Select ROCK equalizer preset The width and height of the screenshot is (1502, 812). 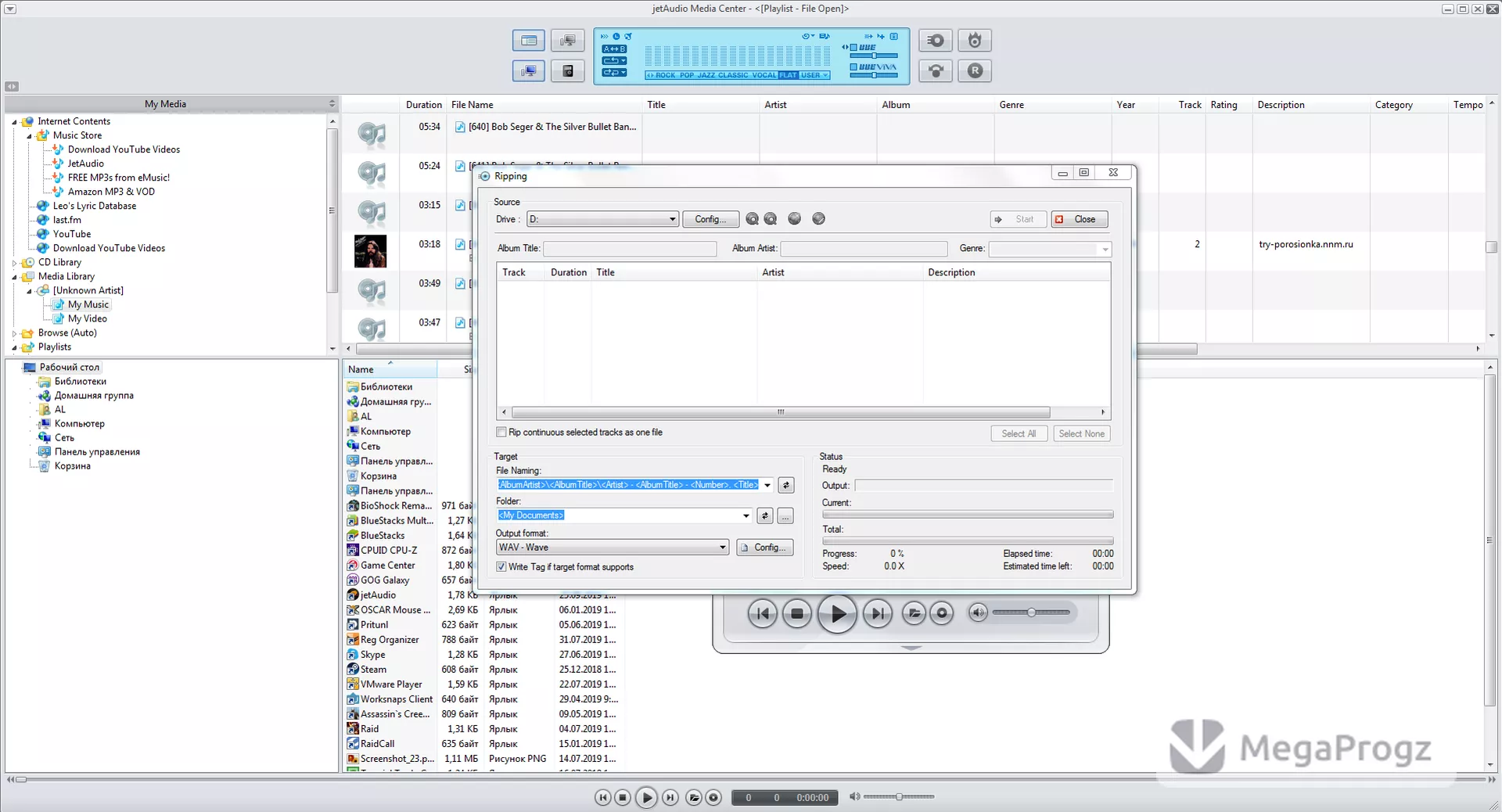click(x=666, y=75)
